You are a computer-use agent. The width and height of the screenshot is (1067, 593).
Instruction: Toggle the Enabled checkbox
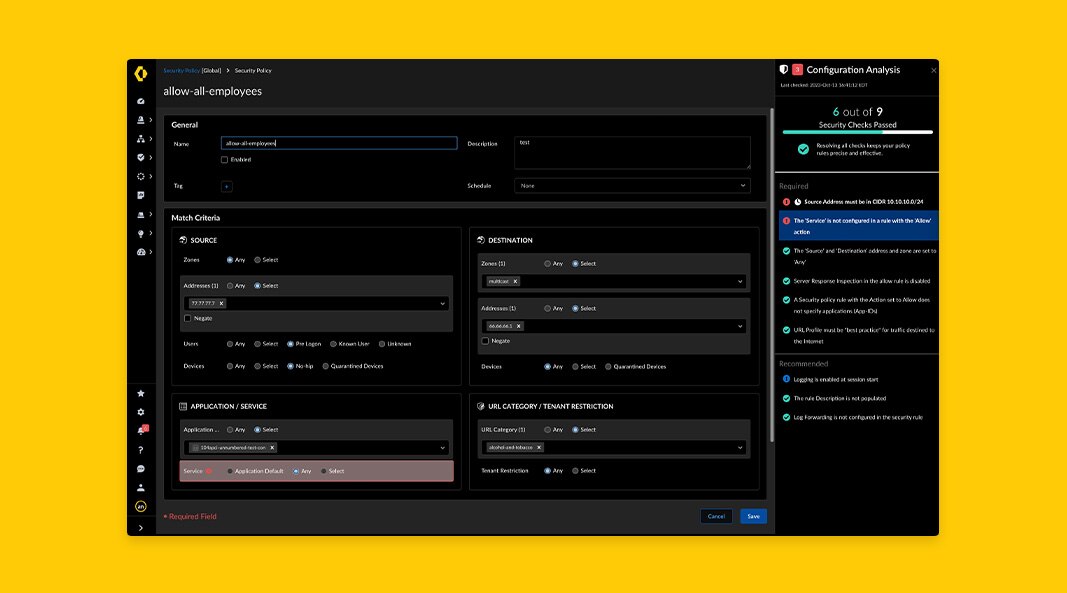click(x=225, y=160)
